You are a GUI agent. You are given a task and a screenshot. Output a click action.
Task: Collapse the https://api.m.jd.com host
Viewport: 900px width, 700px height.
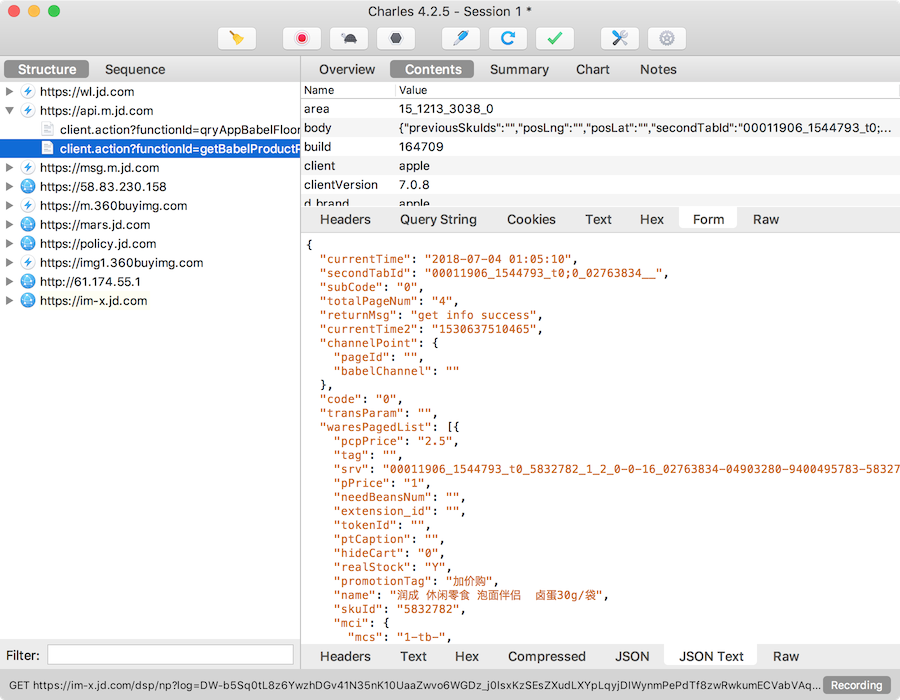click(x=9, y=110)
